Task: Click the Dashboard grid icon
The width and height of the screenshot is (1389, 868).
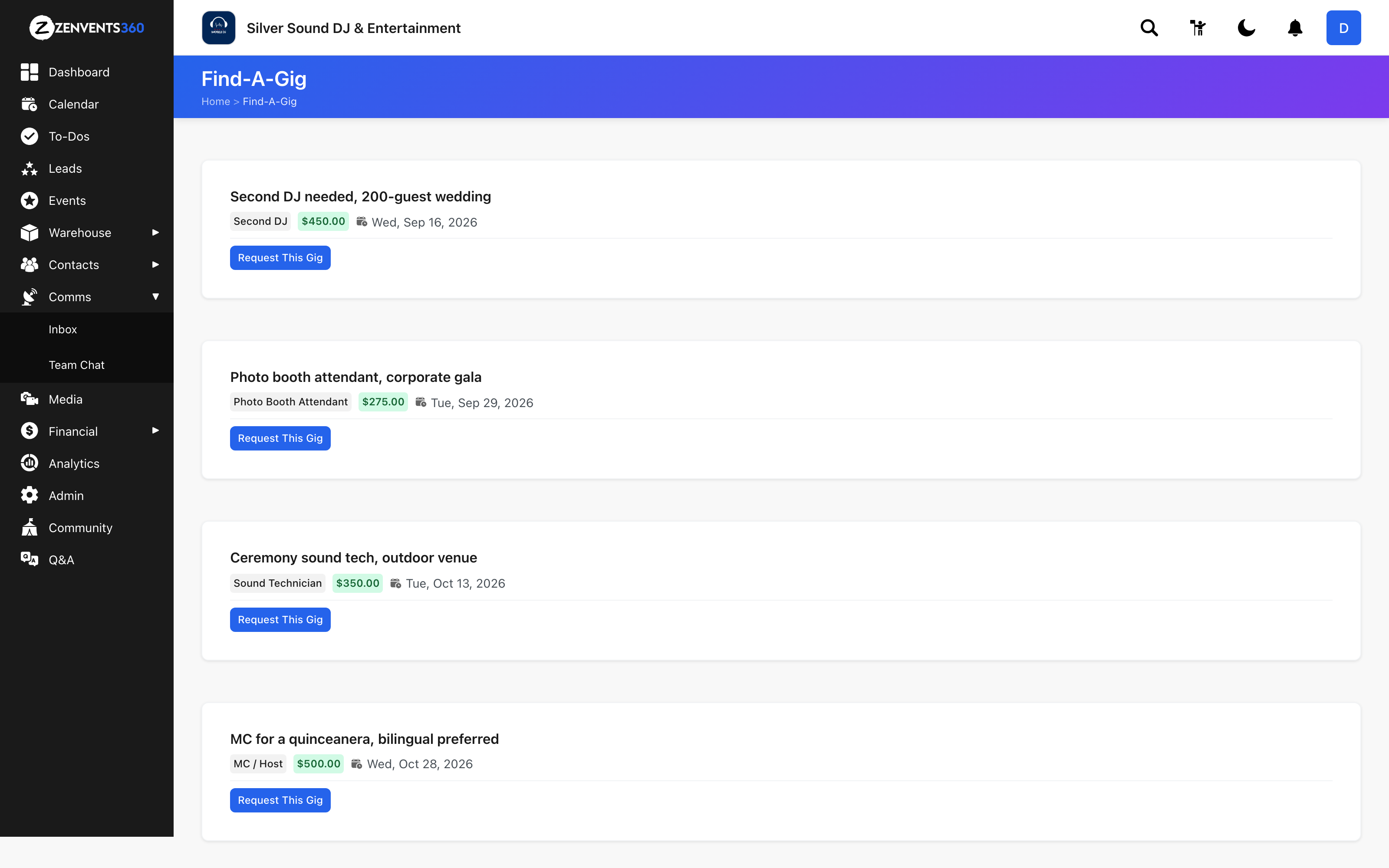Action: pyautogui.click(x=29, y=72)
